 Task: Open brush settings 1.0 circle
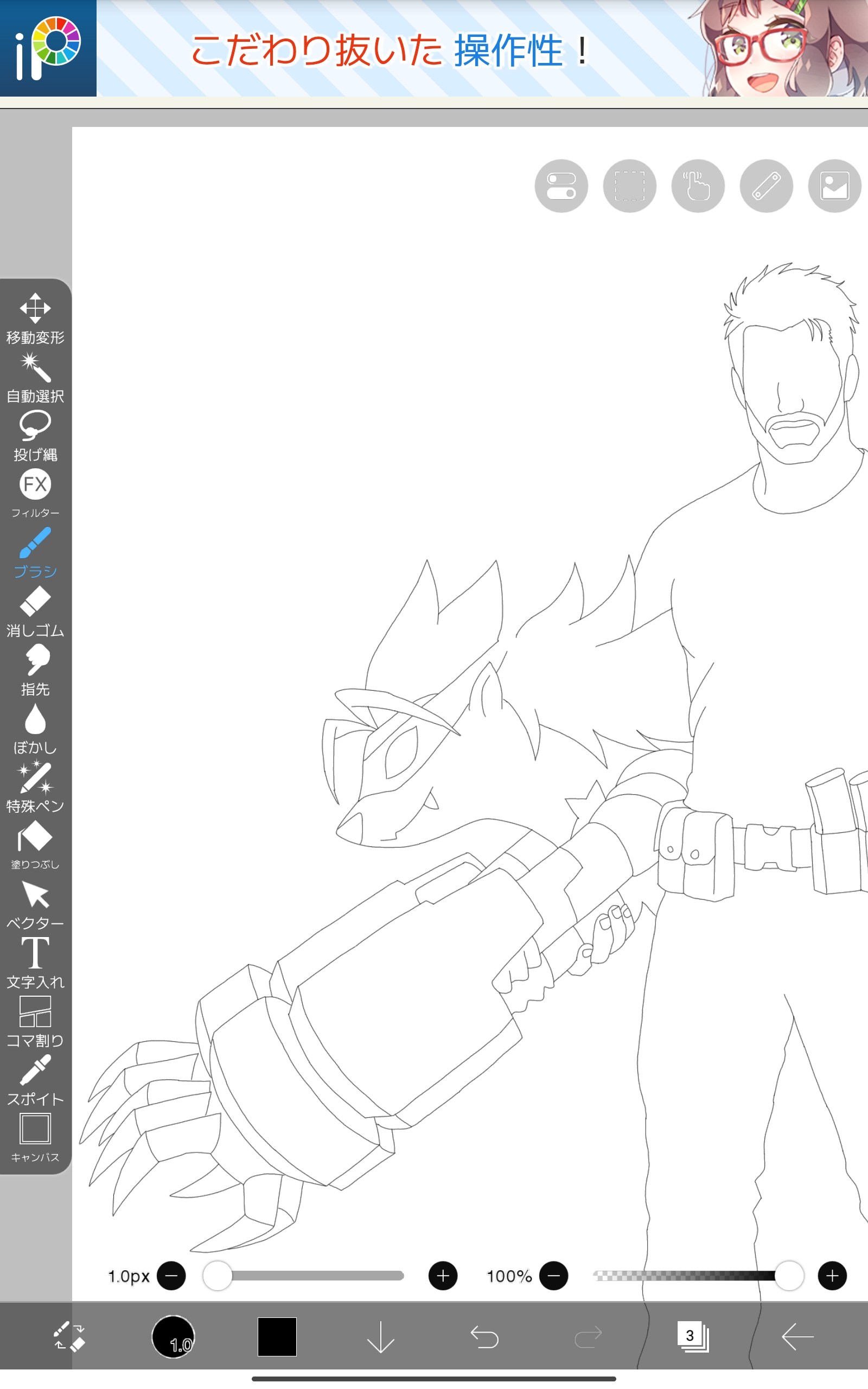(x=174, y=1336)
